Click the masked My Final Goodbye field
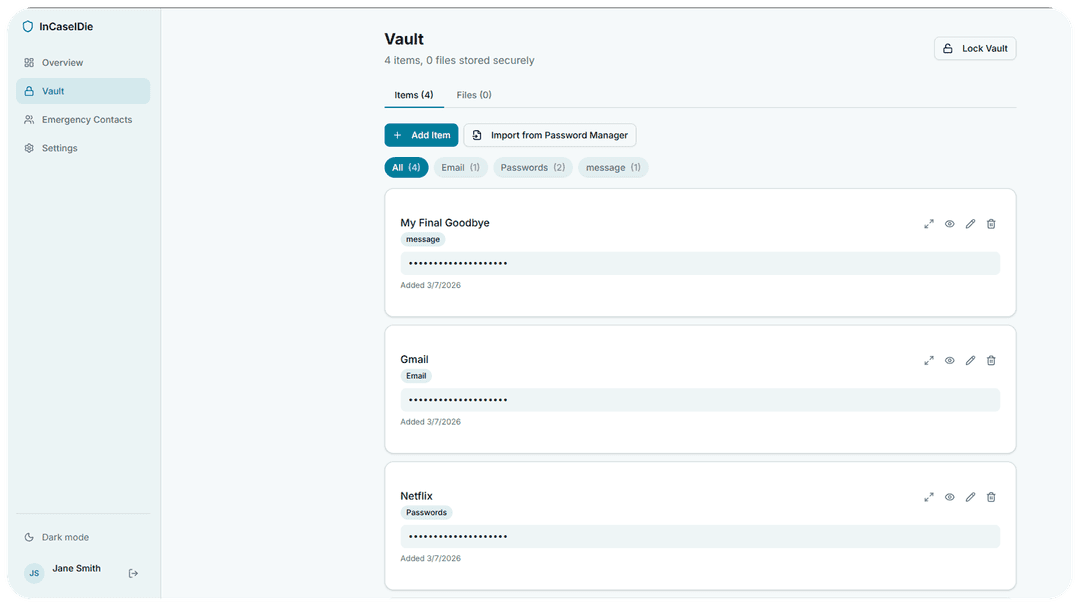1080x608 pixels. click(700, 263)
